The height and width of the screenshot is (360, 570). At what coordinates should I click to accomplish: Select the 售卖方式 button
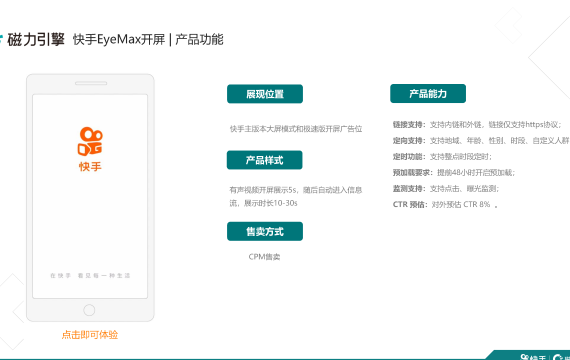tap(265, 231)
